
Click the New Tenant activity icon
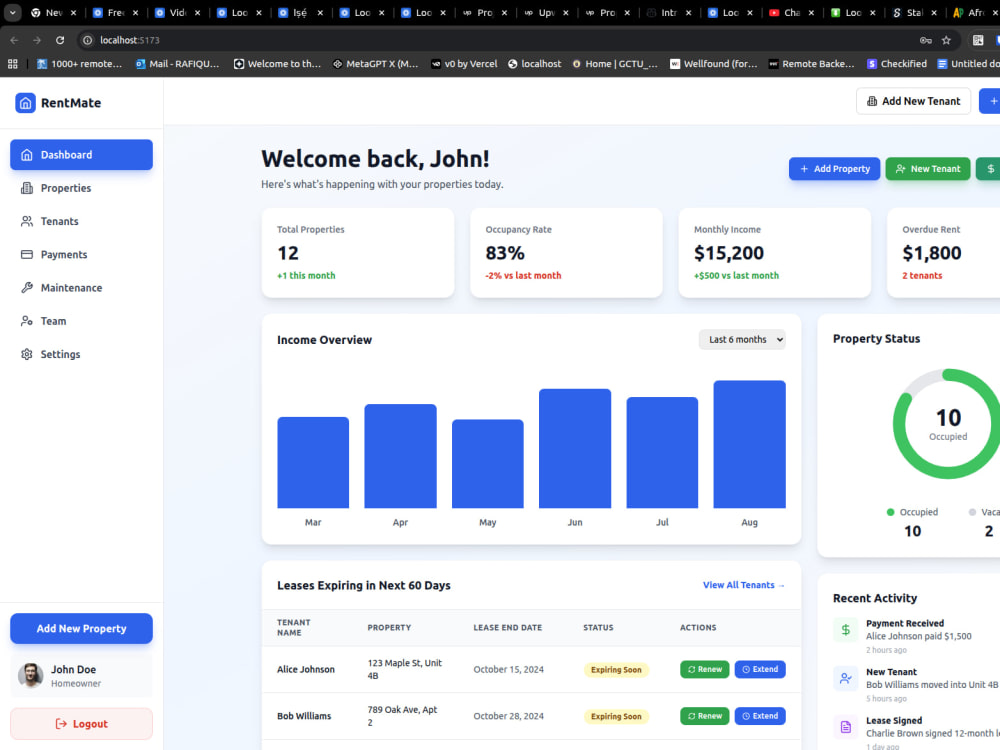coord(846,679)
